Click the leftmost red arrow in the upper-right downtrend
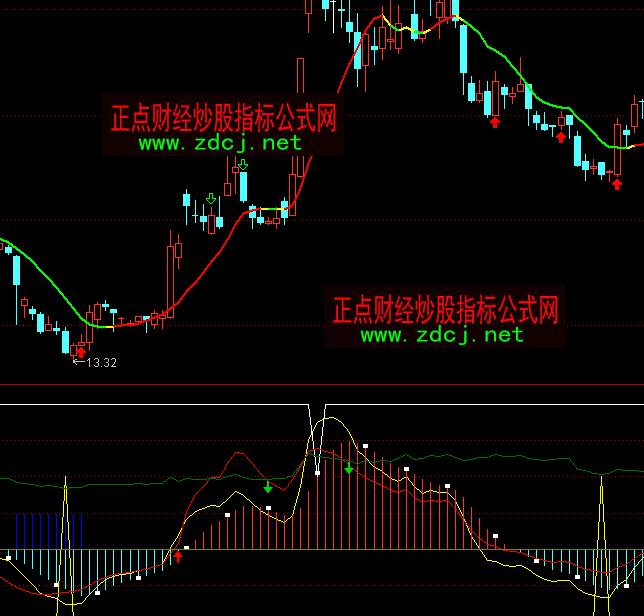The width and height of the screenshot is (644, 616). tap(494, 122)
